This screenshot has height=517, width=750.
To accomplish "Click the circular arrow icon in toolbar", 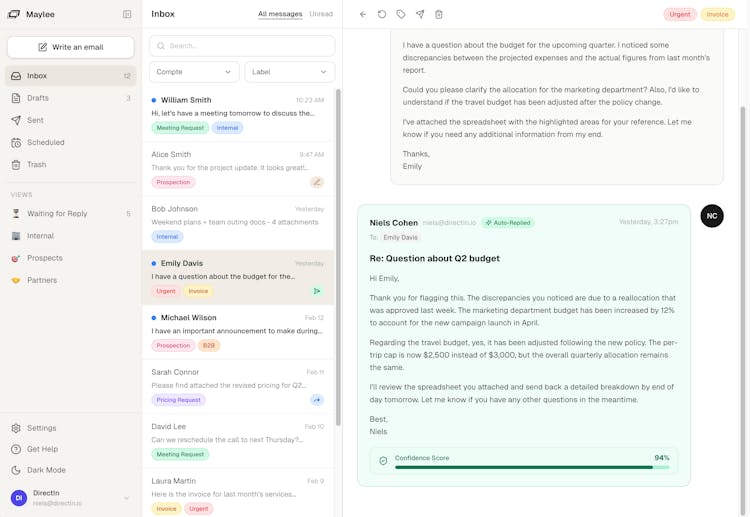I will (x=382, y=15).
